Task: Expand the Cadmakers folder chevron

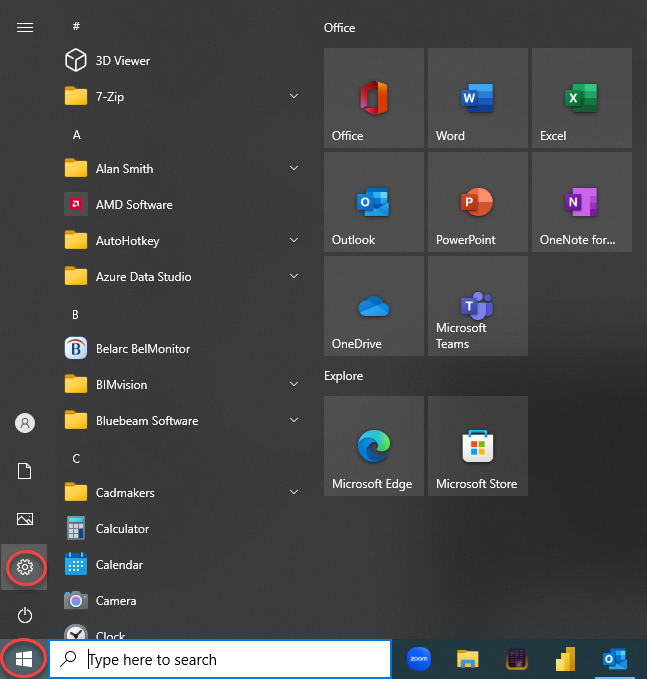Action: pyautogui.click(x=294, y=492)
